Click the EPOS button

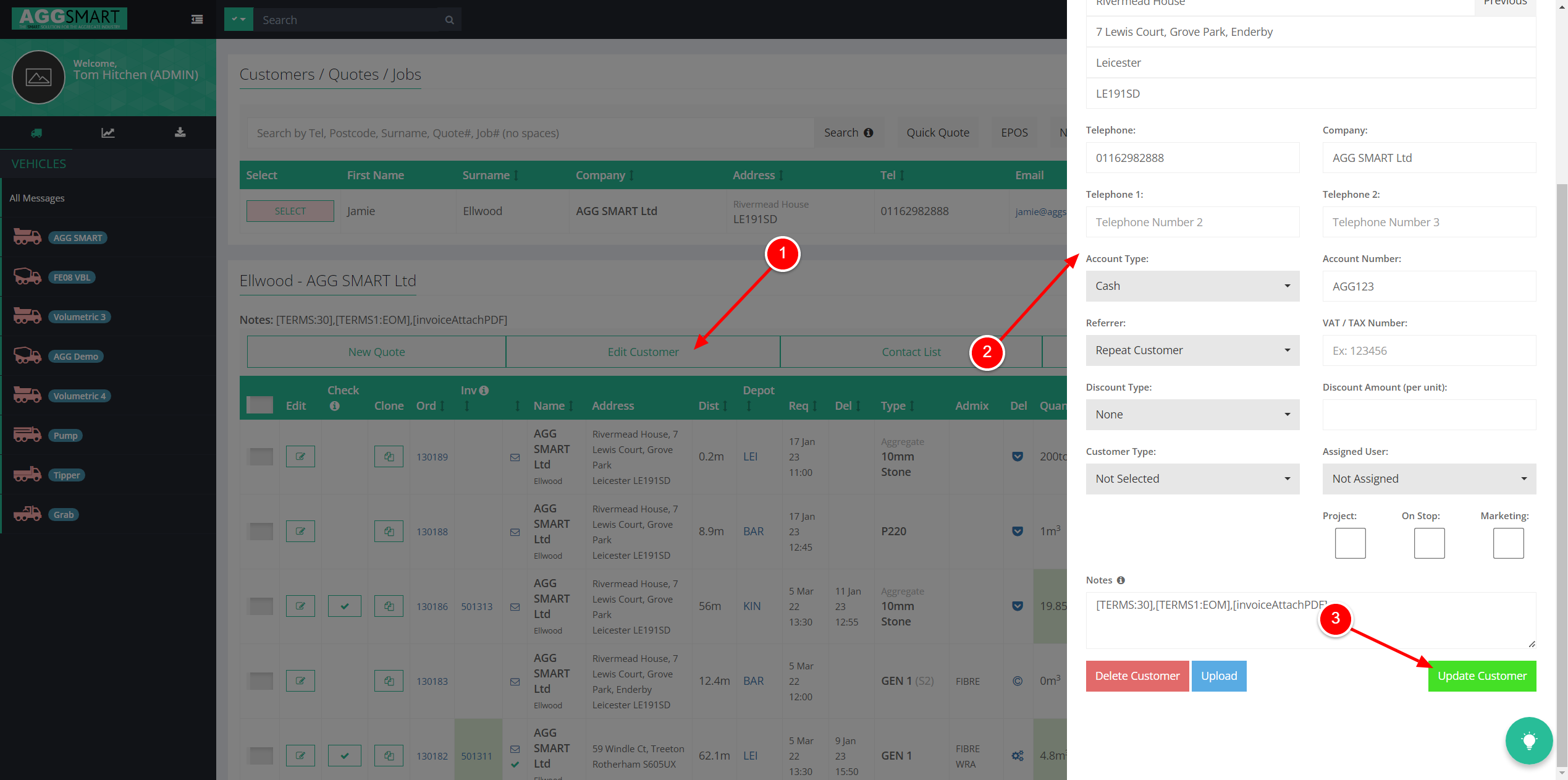1014,132
